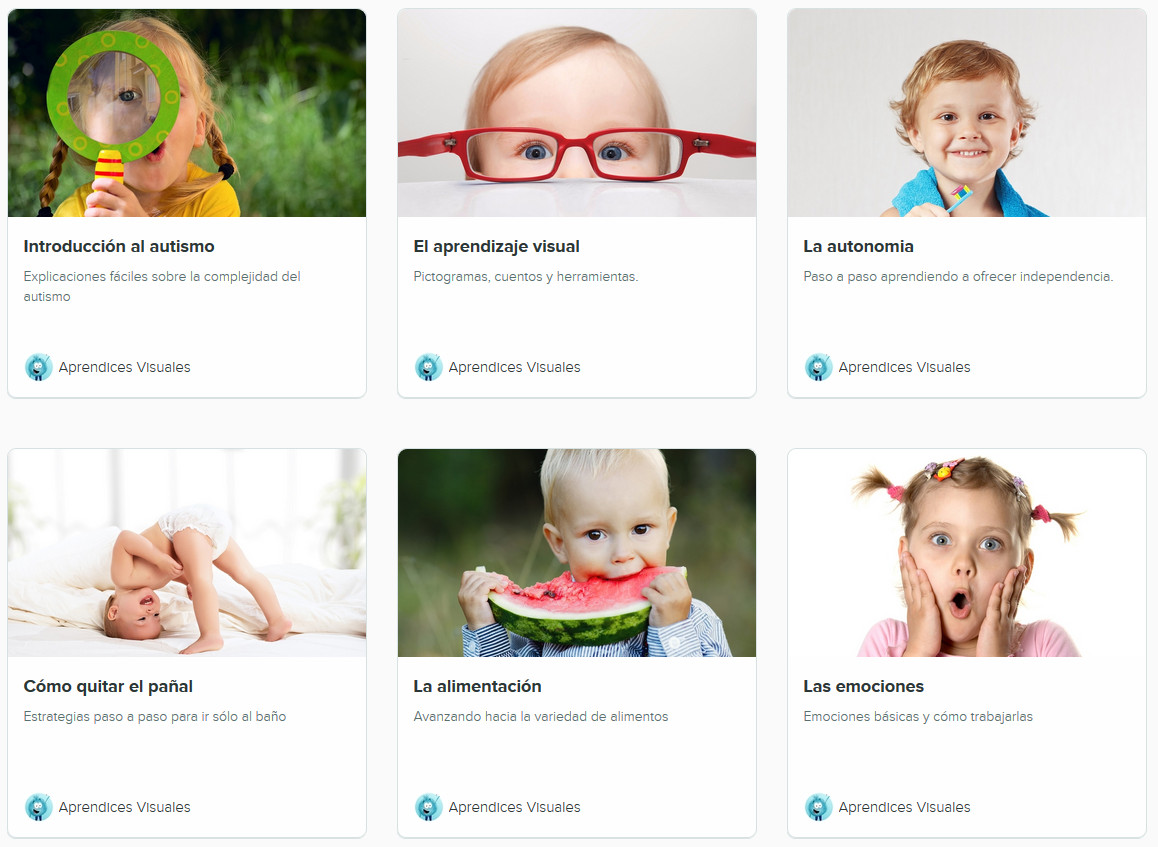
Task: Click Aprendices Visuales avatar on Introducción al autismo card
Action: coord(38,367)
